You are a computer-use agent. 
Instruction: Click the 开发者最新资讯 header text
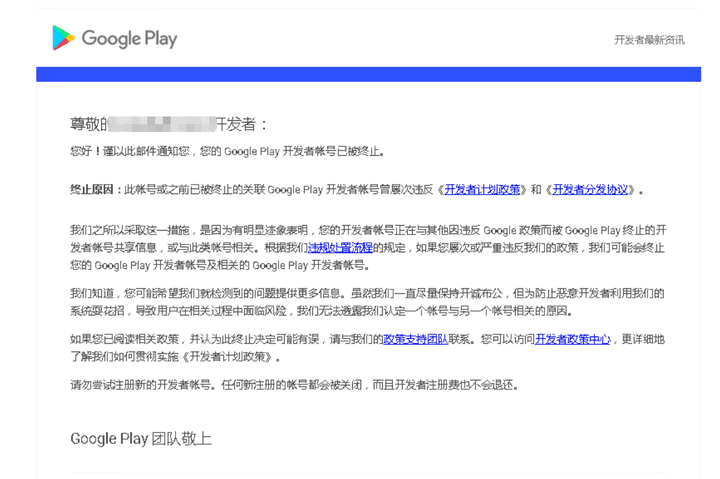click(x=649, y=40)
